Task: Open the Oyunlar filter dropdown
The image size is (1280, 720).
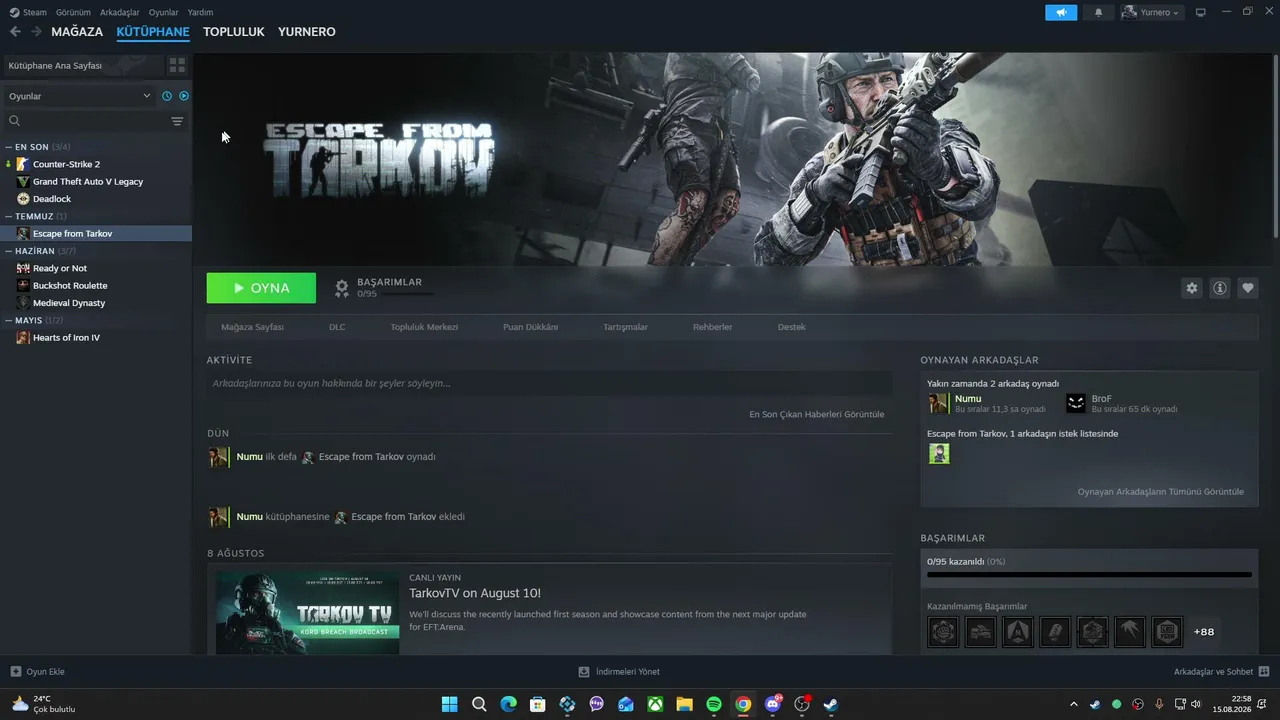Action: click(x=80, y=96)
